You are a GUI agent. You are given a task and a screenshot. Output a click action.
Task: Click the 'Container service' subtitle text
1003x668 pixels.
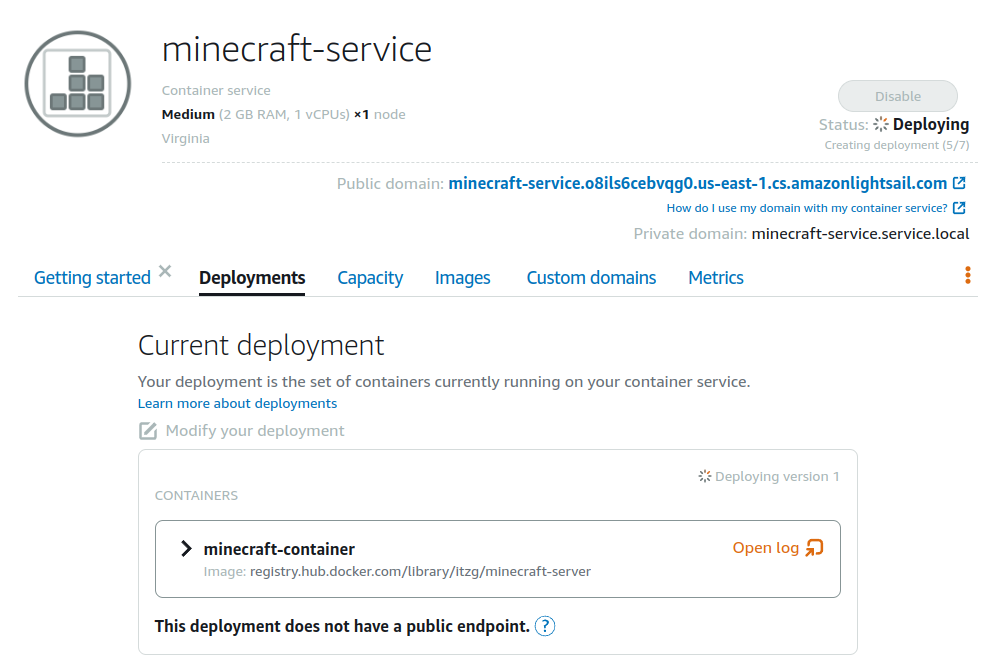pos(216,90)
